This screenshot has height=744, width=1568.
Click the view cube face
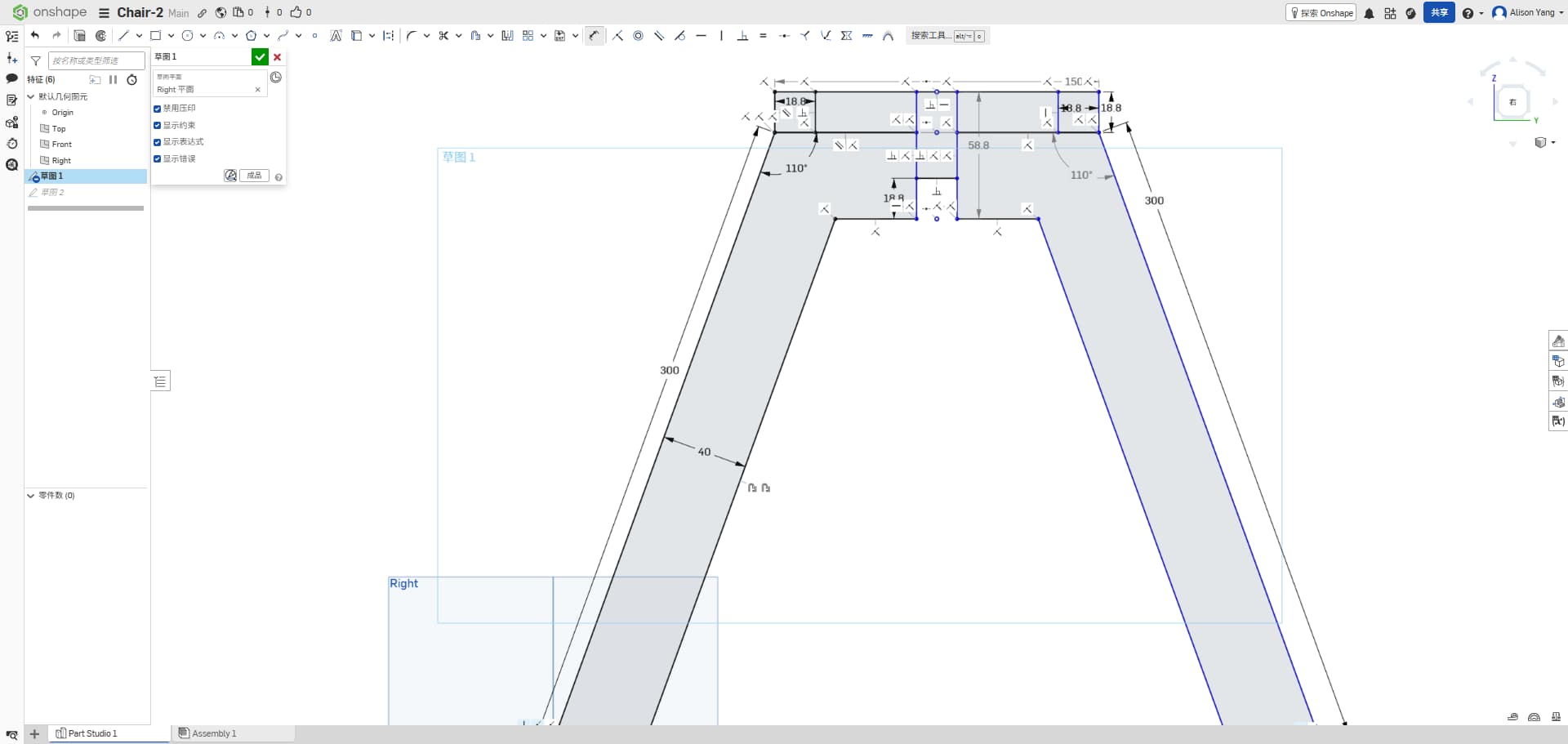click(x=1512, y=102)
